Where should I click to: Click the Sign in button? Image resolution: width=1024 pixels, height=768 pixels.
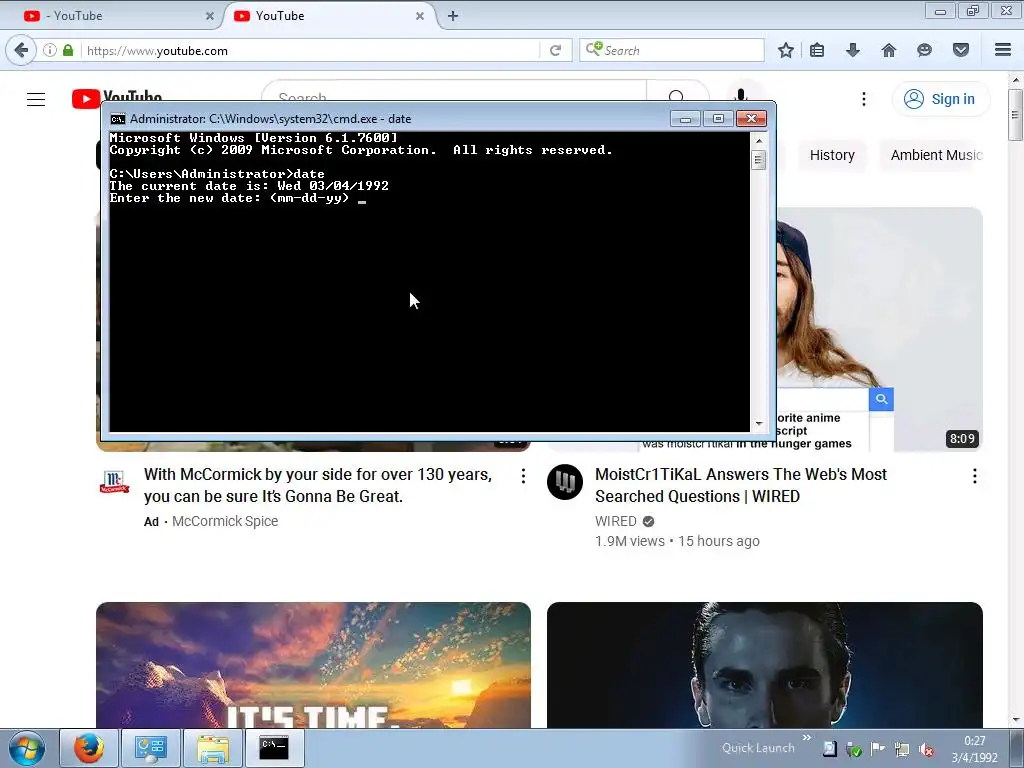click(x=940, y=99)
